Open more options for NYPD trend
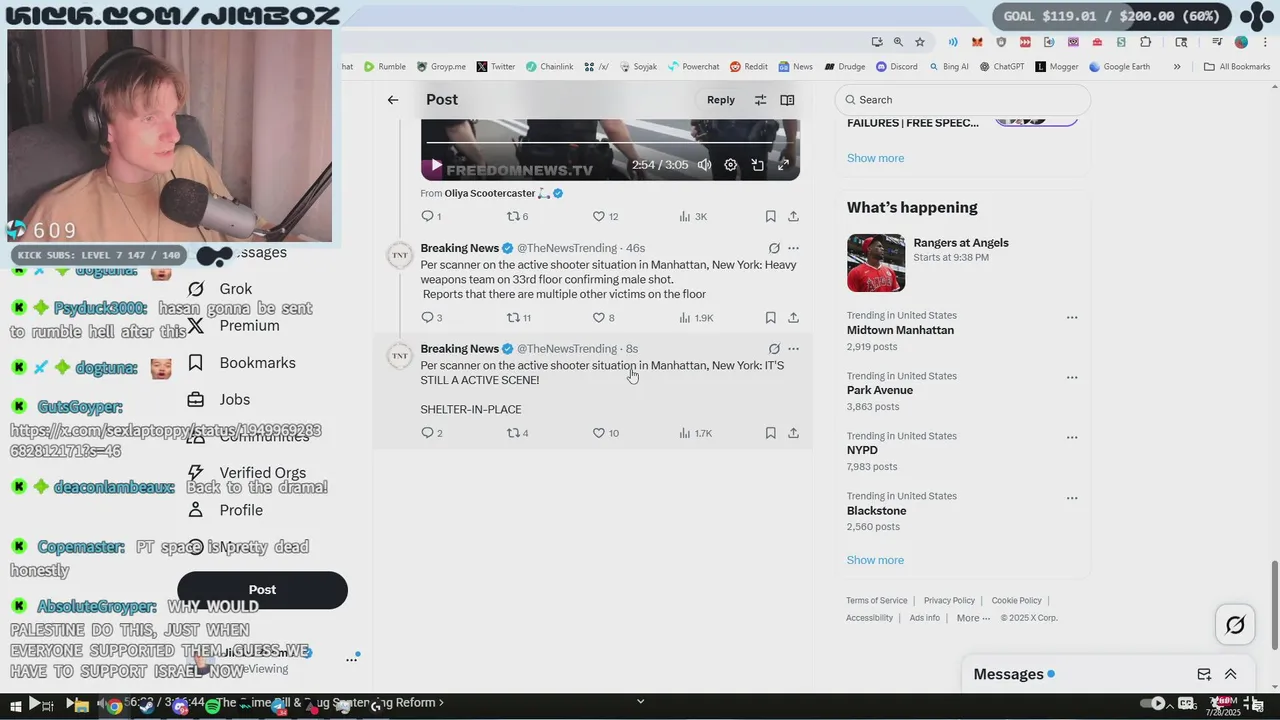Screen dimensions: 1280x720 pyautogui.click(x=1072, y=438)
